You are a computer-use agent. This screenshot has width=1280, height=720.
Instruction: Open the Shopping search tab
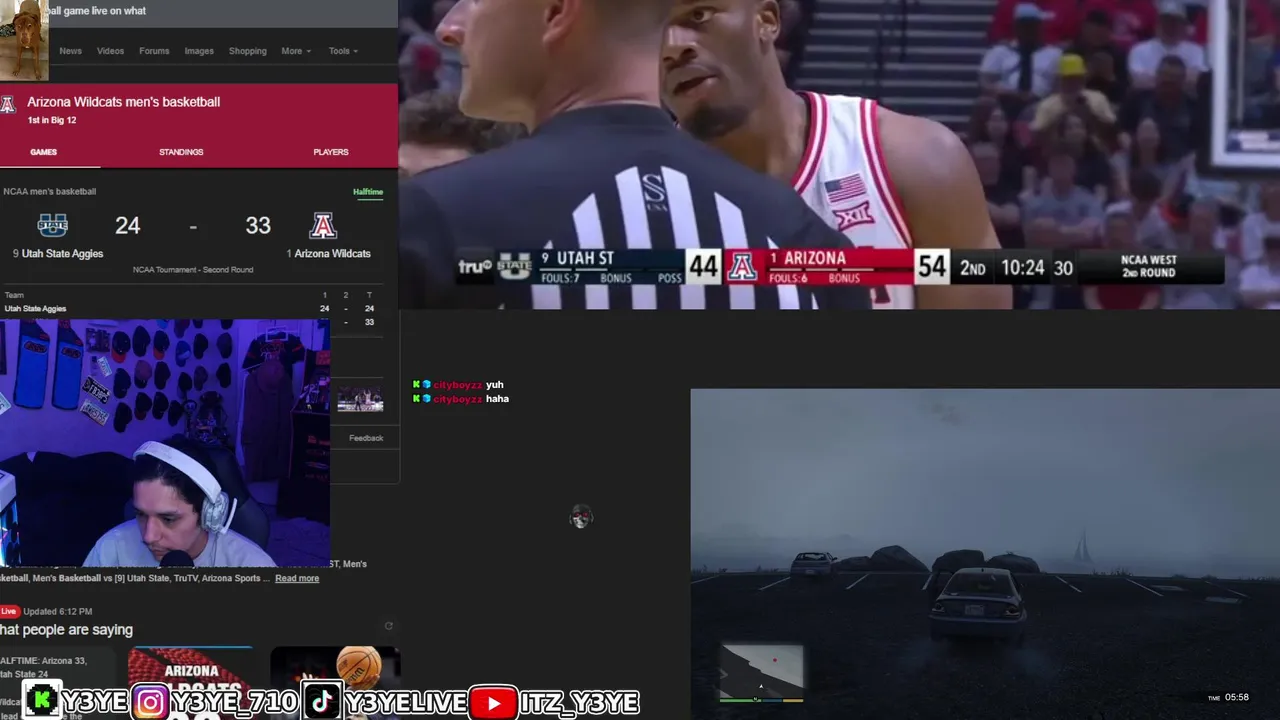coord(247,51)
